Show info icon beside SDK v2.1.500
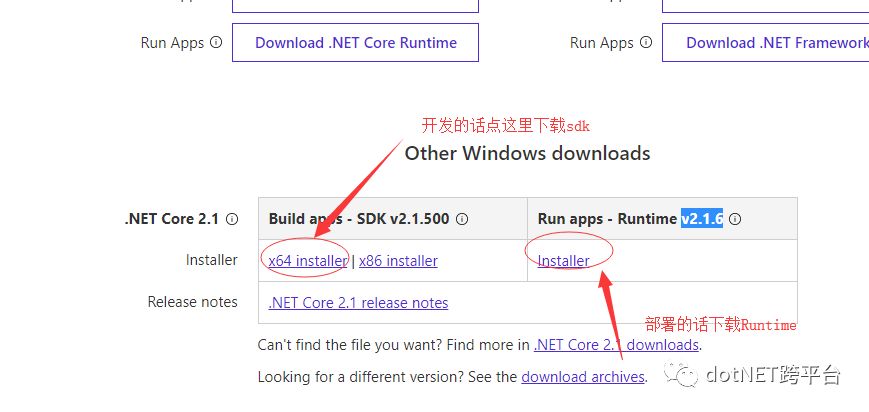The image size is (869, 412). pyautogui.click(x=462, y=219)
